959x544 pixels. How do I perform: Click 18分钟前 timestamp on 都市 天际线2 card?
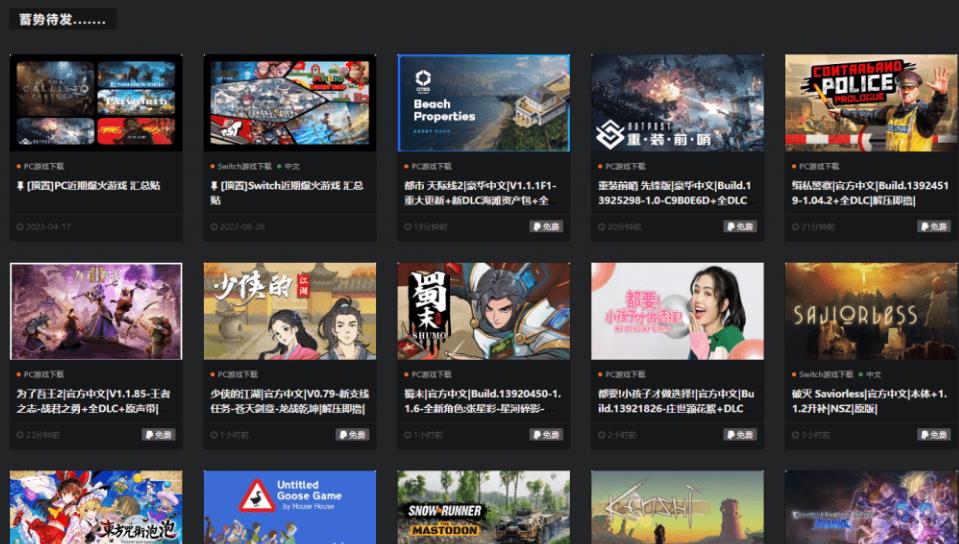(426, 226)
